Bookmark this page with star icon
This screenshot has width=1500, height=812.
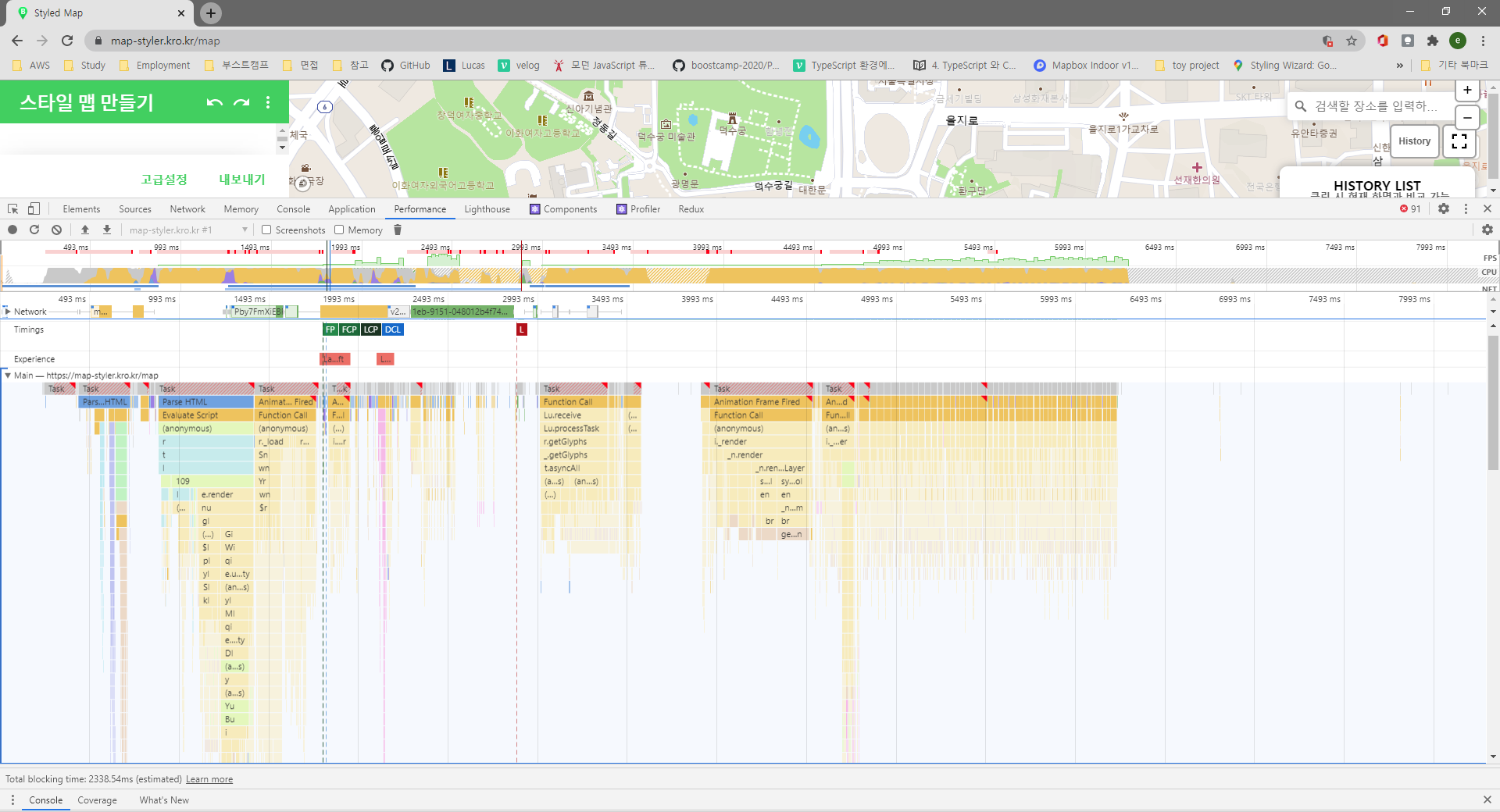pos(1352,41)
